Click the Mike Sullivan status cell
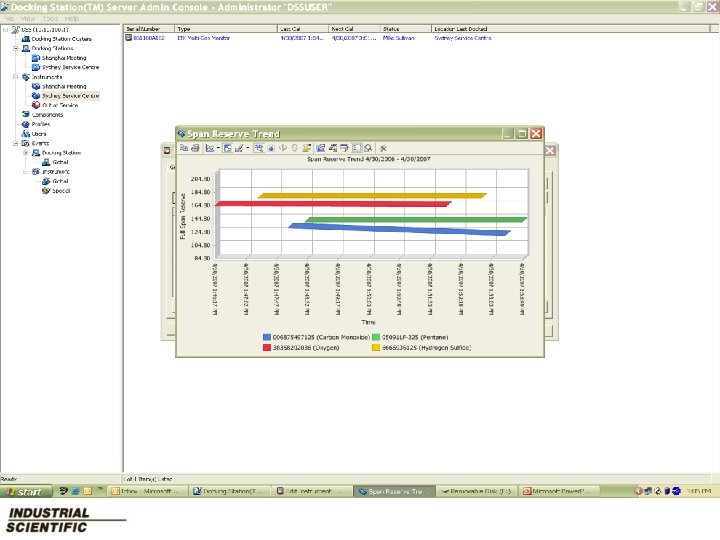The width and height of the screenshot is (720, 540). pyautogui.click(x=399, y=38)
